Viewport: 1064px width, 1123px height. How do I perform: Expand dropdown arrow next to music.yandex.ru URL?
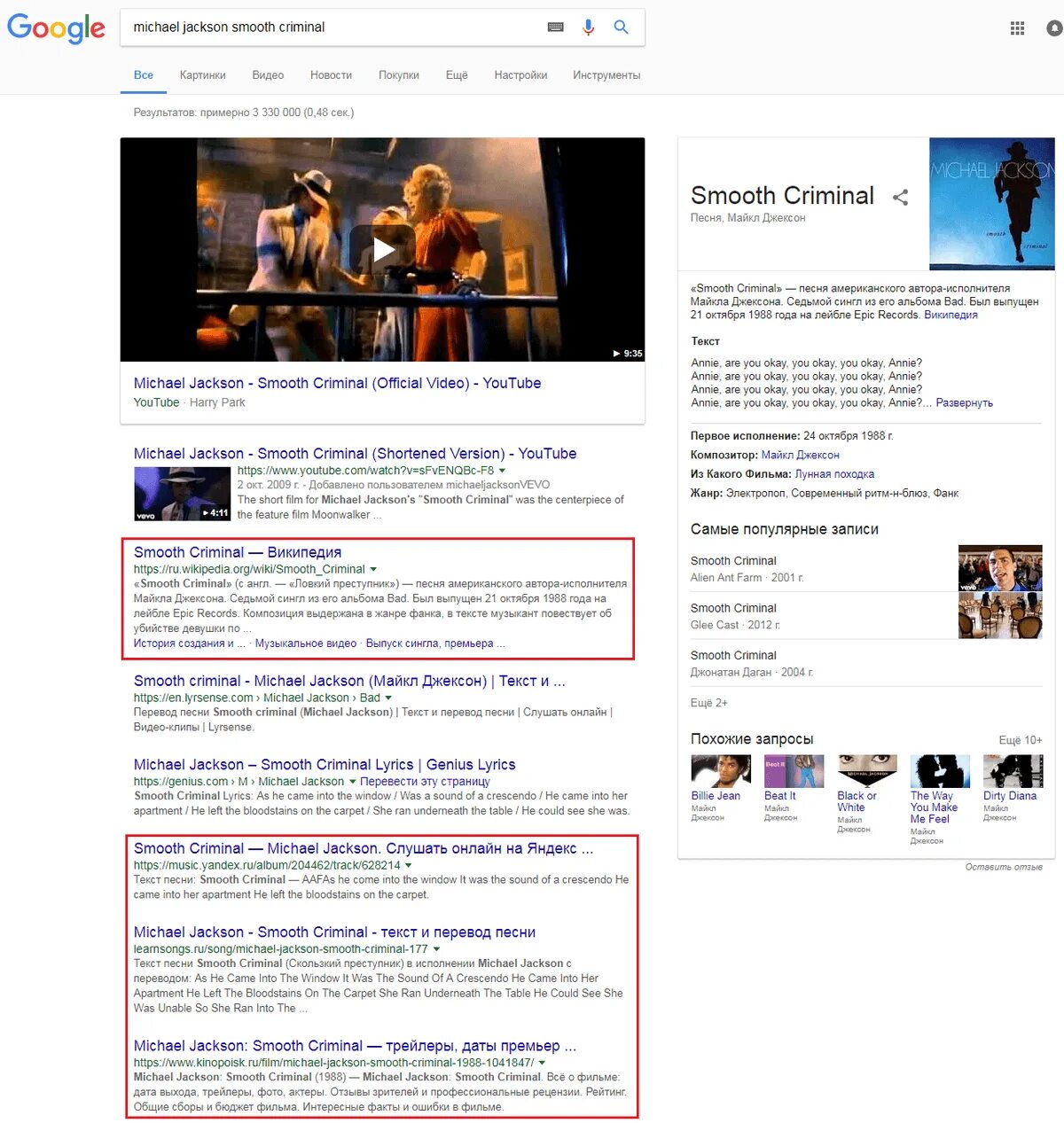409,866
